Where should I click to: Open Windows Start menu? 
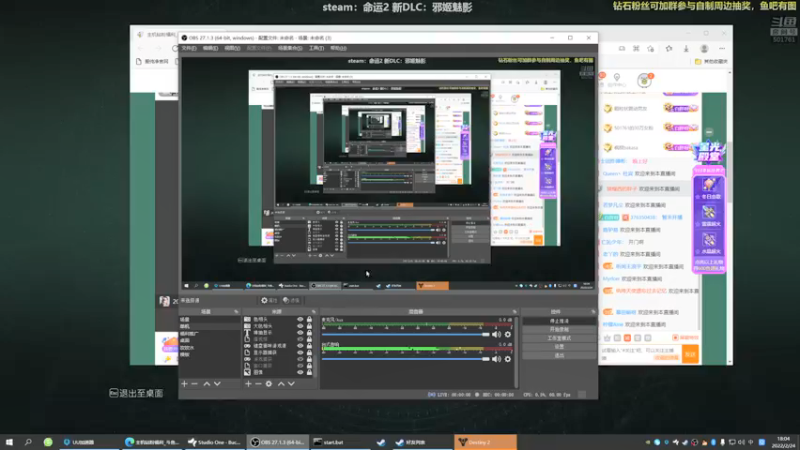[x=9, y=442]
